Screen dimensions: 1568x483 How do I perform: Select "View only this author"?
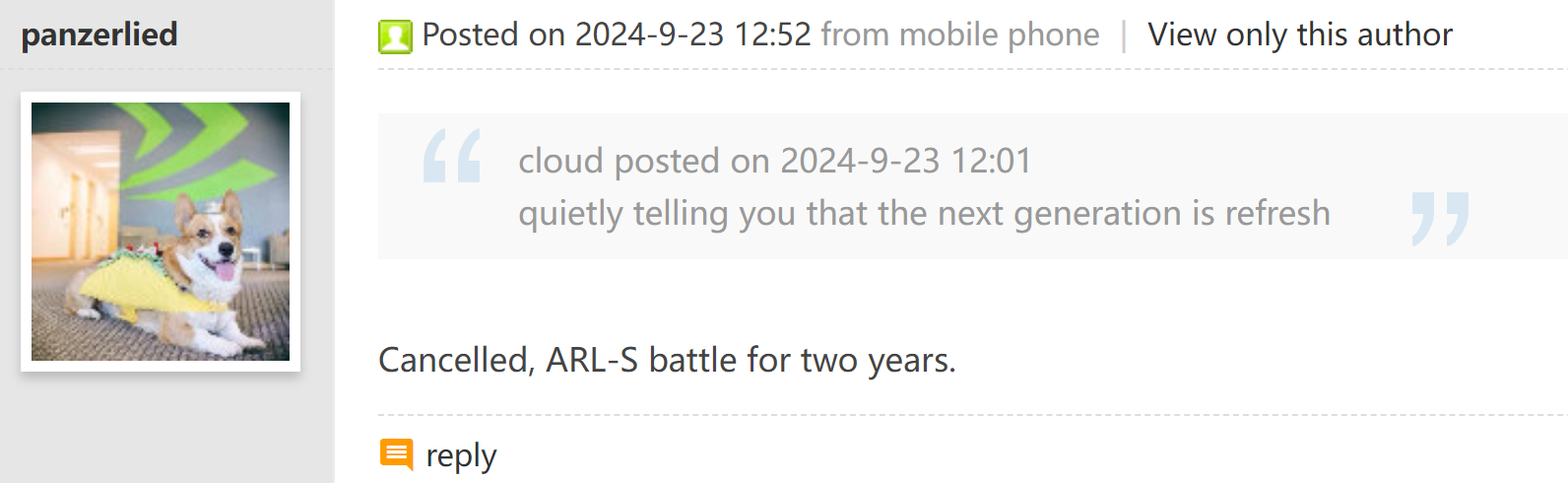click(x=1299, y=34)
